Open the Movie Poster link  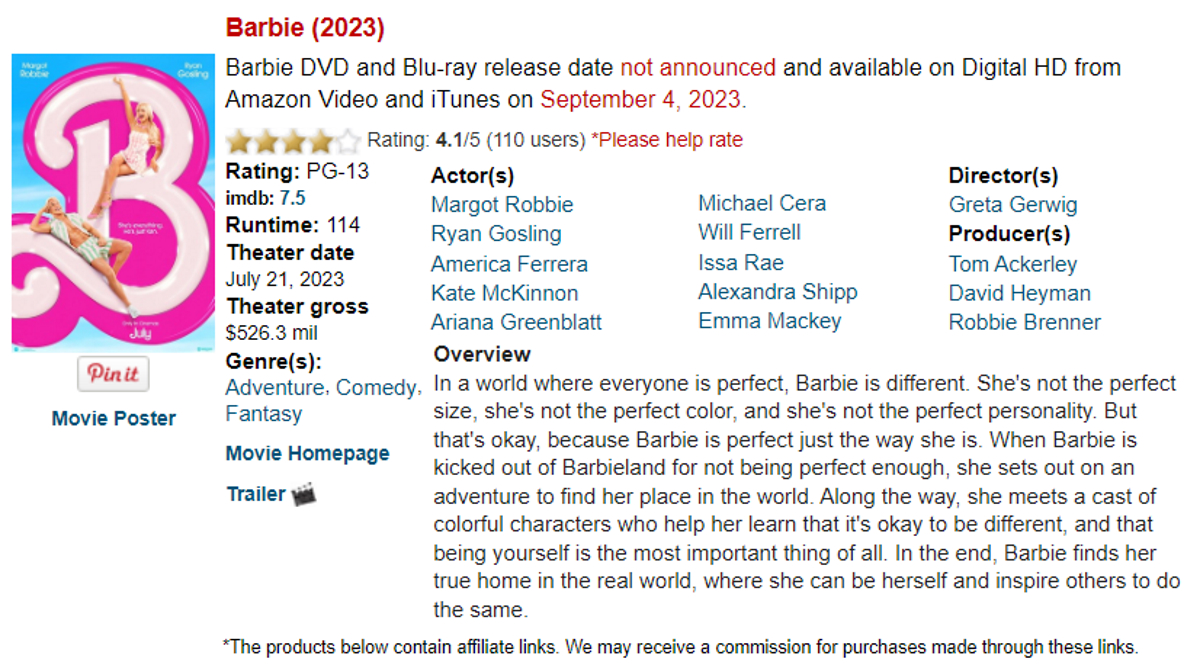[x=113, y=418]
